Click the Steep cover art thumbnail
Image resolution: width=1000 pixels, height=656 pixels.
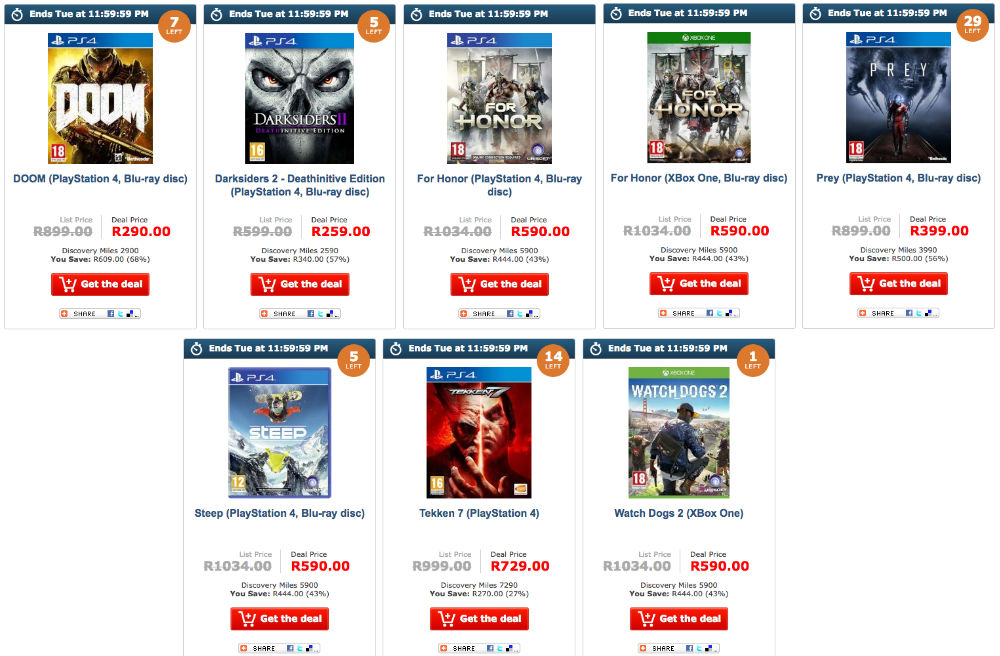click(280, 433)
